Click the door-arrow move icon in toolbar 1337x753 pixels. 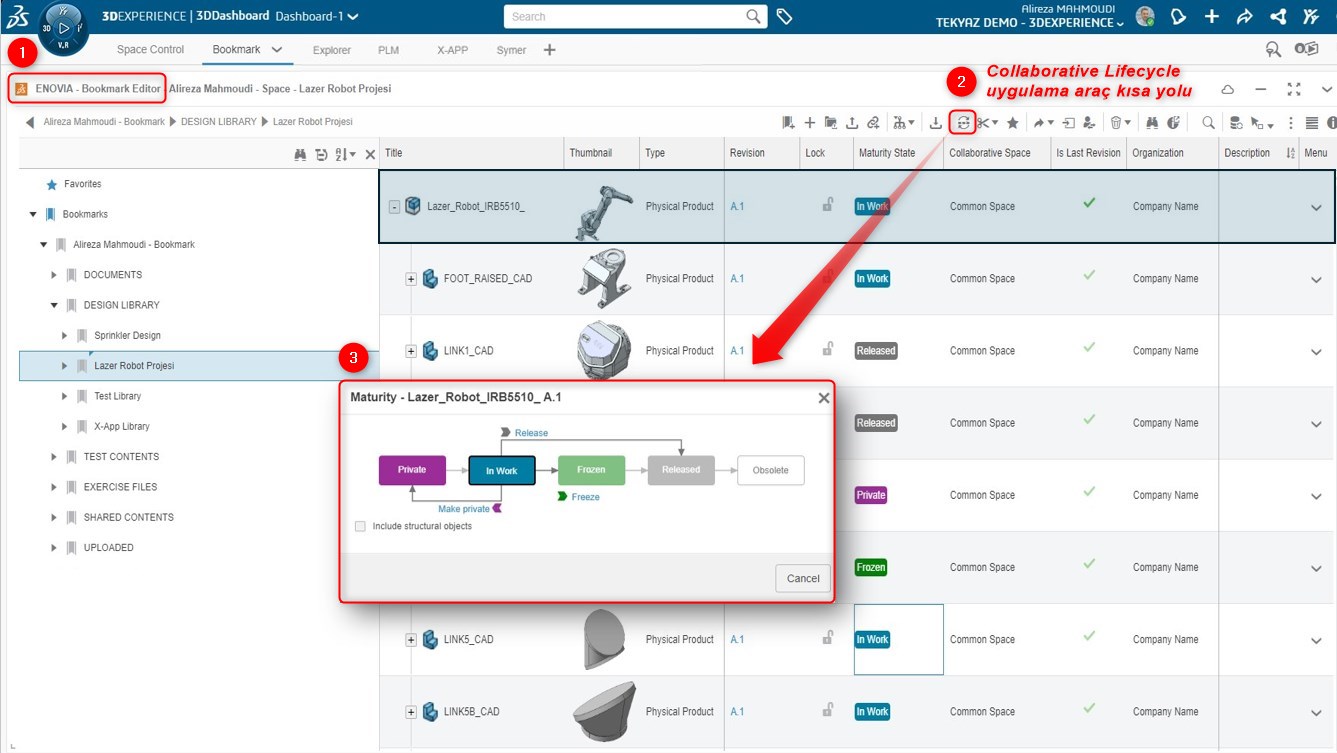tap(1069, 122)
